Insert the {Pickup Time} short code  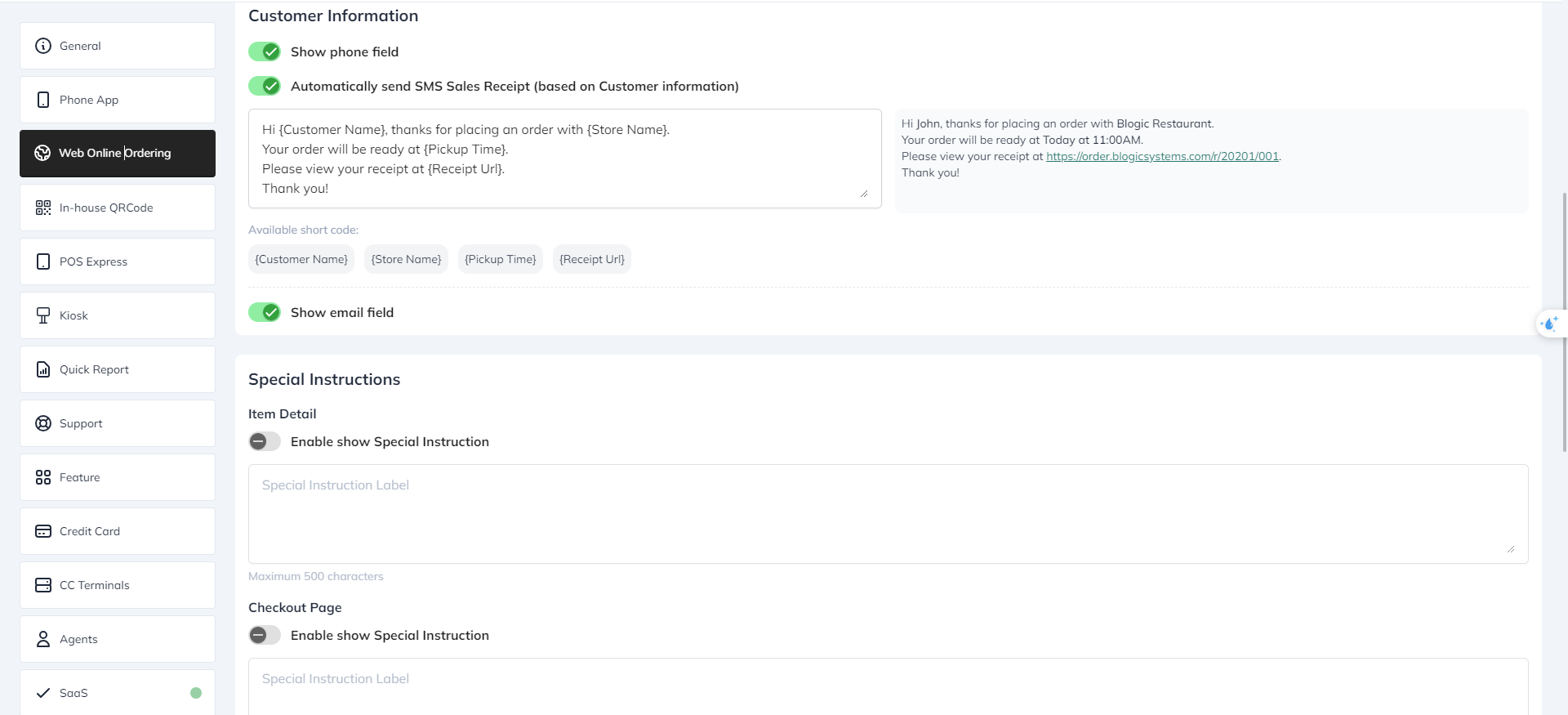[x=500, y=259]
